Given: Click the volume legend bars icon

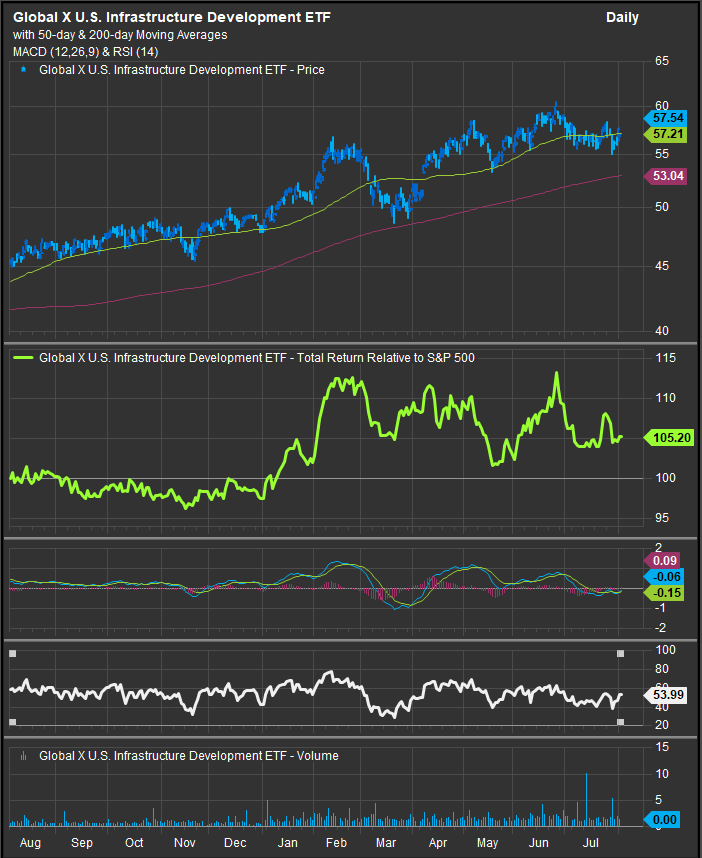Looking at the screenshot, I should pyautogui.click(x=23, y=756).
